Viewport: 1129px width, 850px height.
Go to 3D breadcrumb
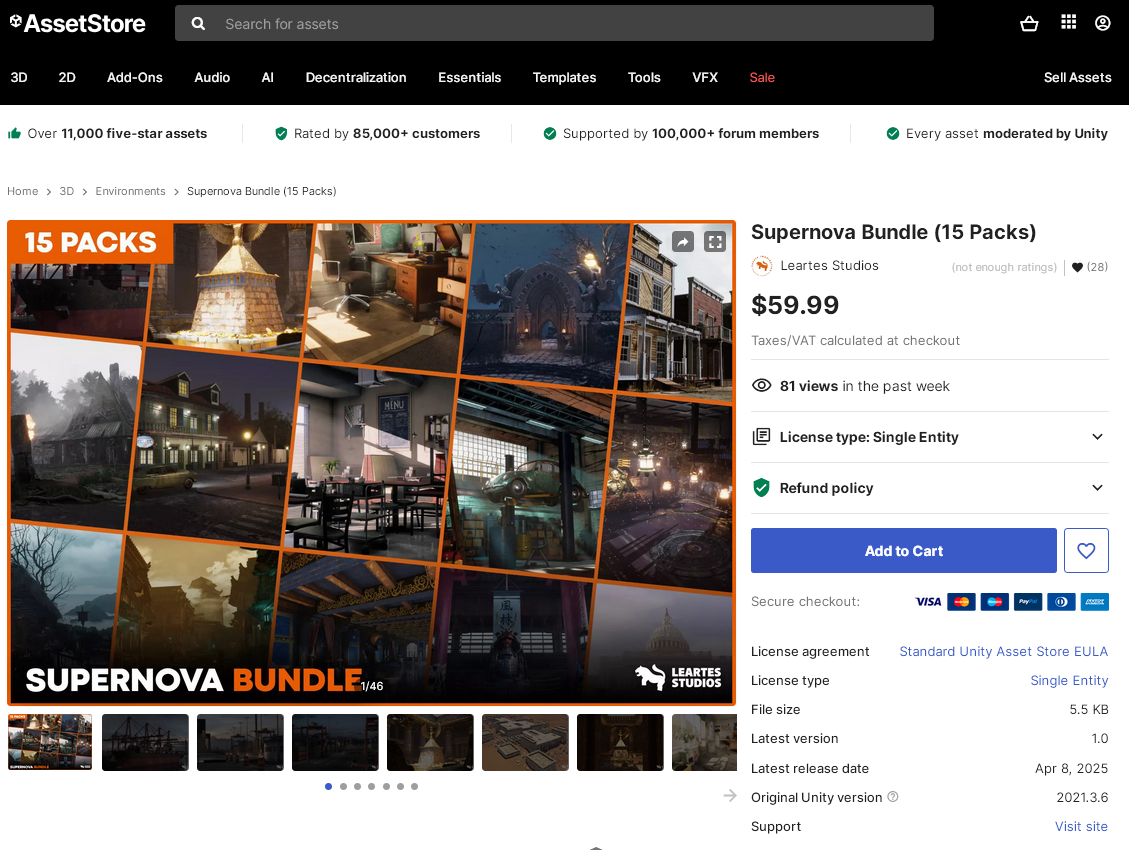click(66, 191)
